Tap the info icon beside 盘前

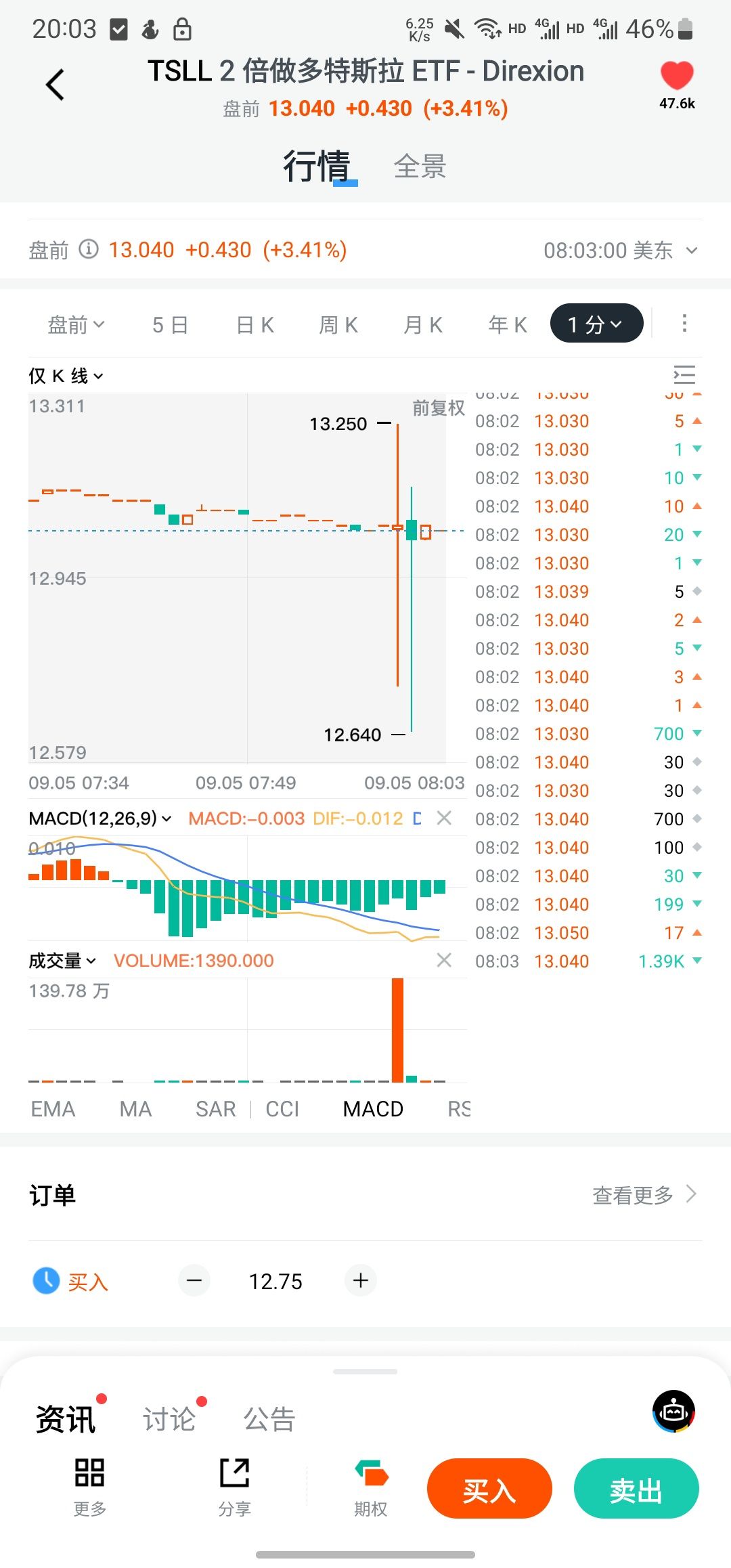(89, 249)
